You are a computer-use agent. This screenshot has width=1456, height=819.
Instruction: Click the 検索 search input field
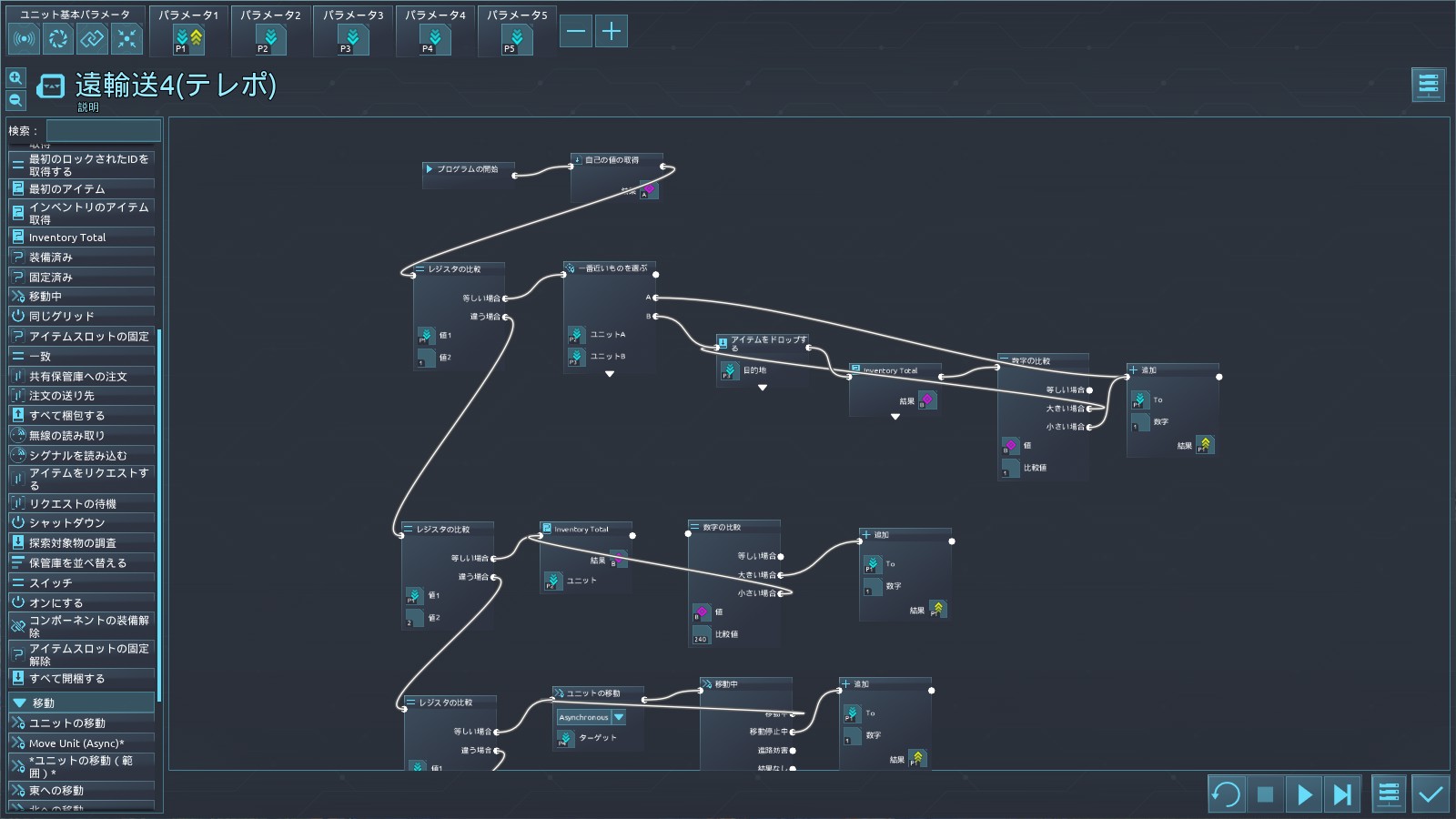tap(104, 131)
